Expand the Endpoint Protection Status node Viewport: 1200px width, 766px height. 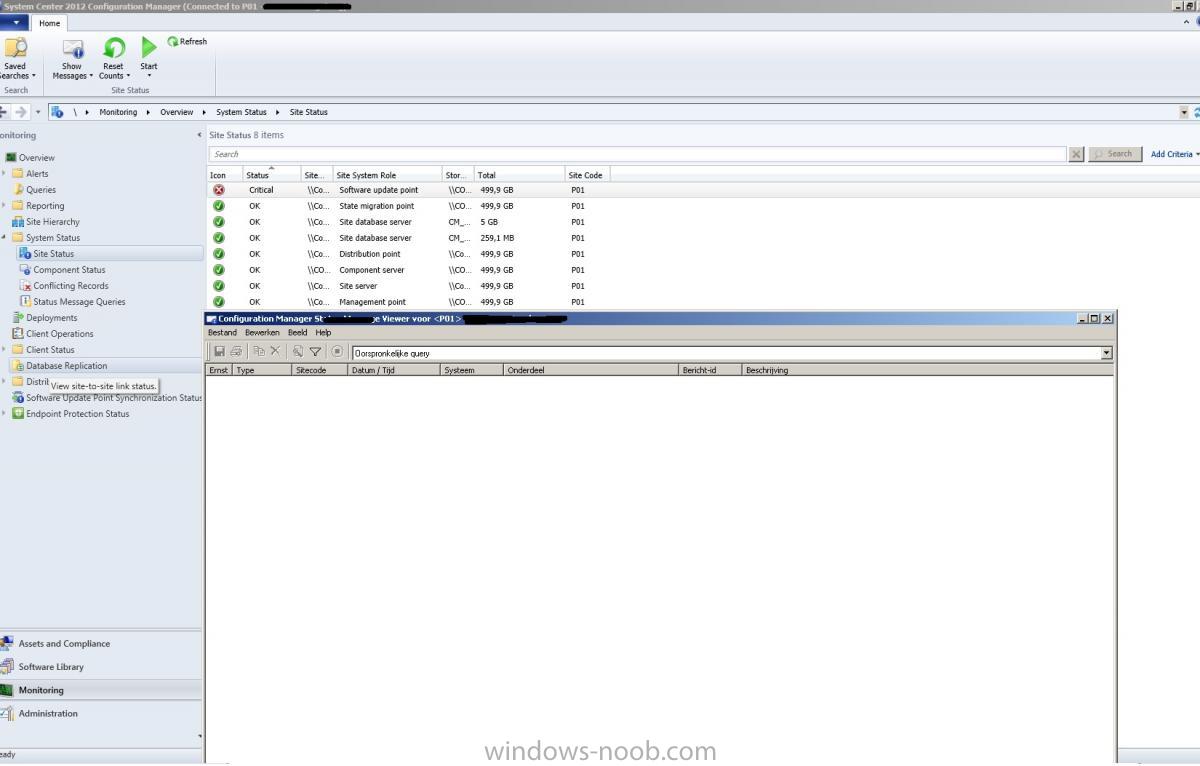(x=4, y=414)
